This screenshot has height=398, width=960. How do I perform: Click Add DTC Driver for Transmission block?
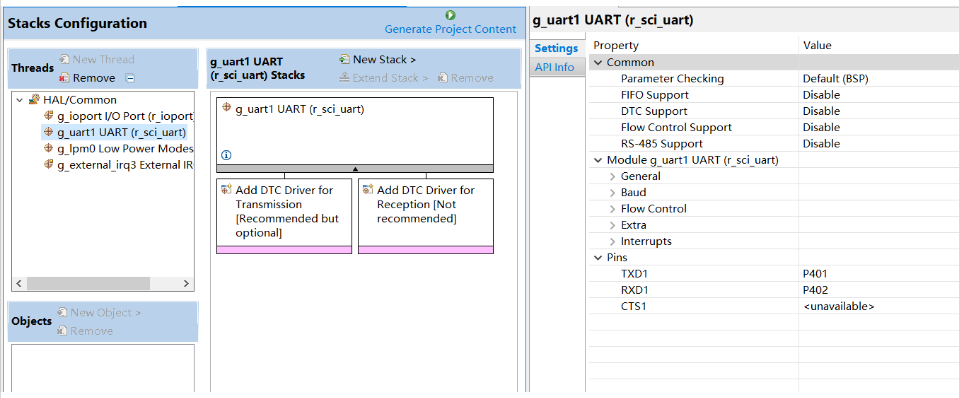click(x=284, y=216)
